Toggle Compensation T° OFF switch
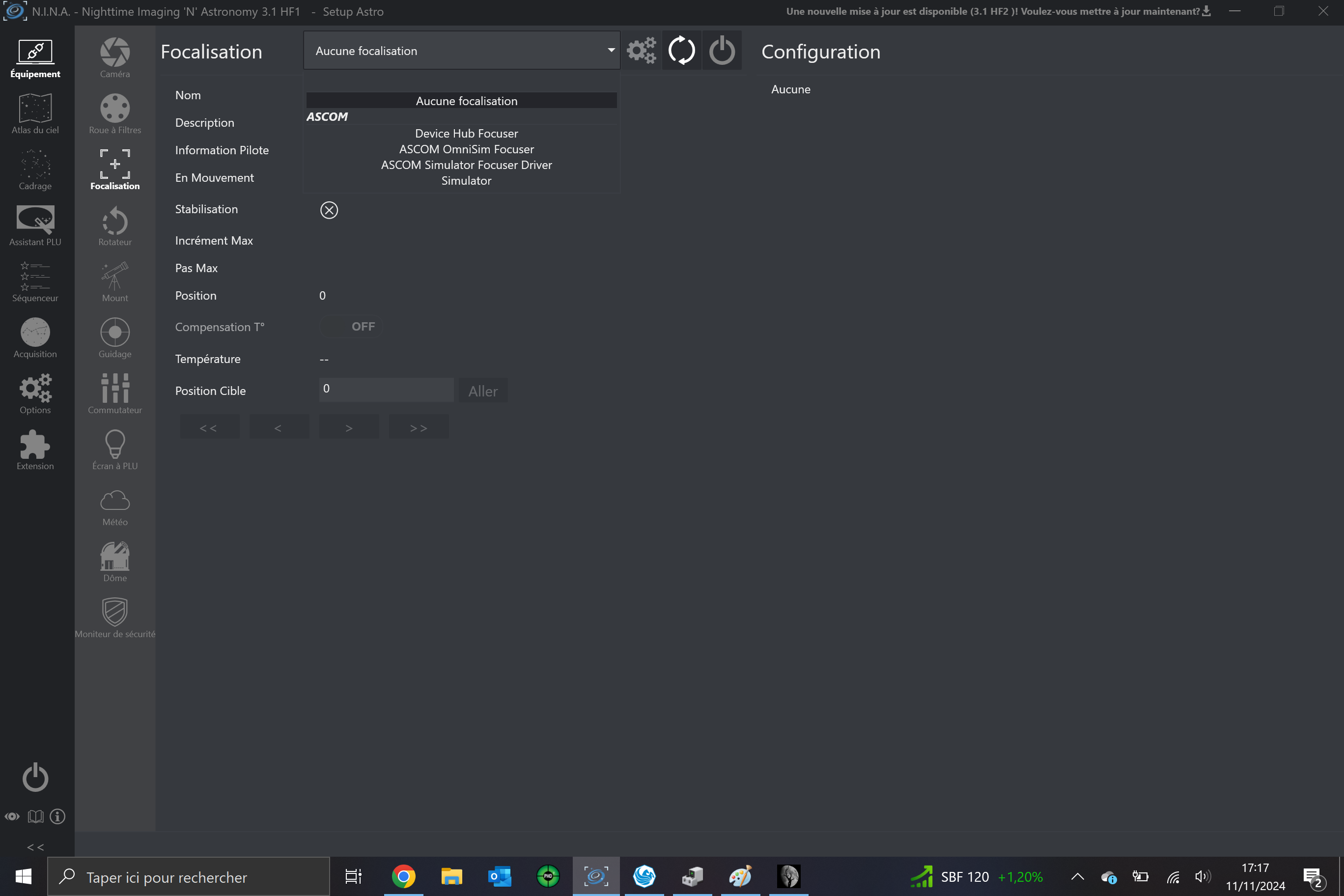This screenshot has height=896, width=1344. (x=351, y=326)
